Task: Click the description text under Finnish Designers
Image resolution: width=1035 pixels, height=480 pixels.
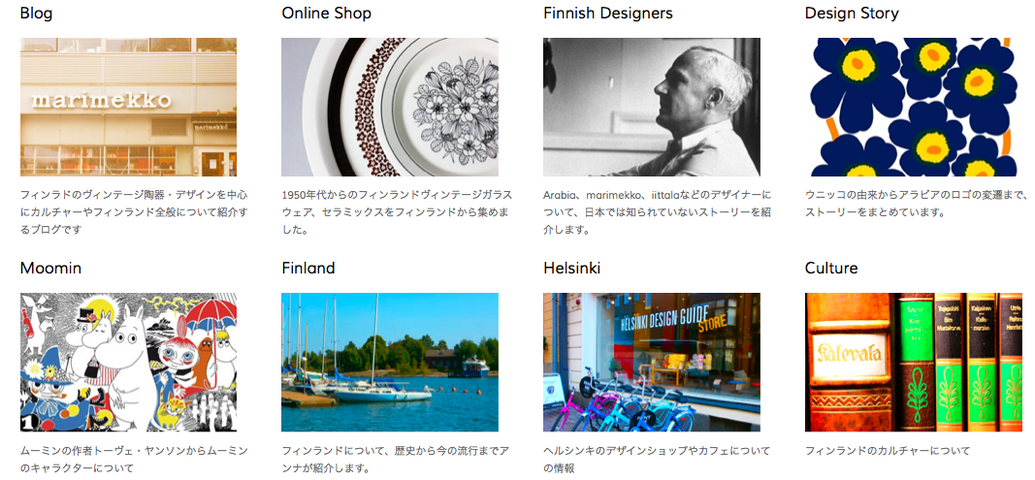Action: (657, 213)
